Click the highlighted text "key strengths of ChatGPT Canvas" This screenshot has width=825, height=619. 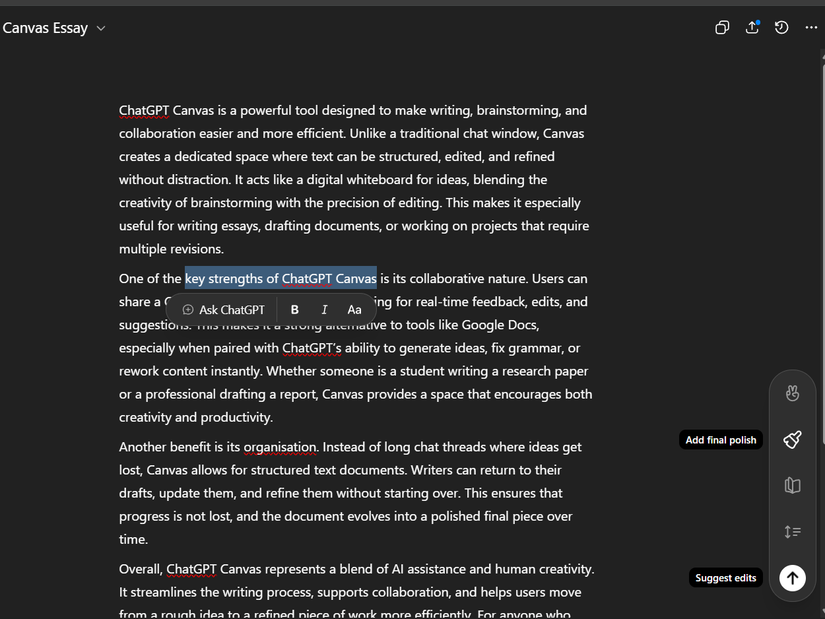[x=280, y=279]
